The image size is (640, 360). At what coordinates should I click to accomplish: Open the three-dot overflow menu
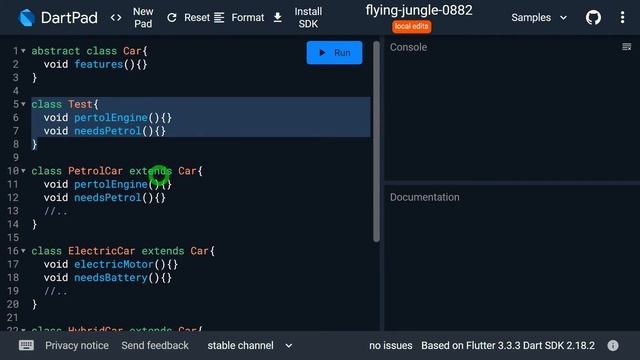(x=622, y=18)
